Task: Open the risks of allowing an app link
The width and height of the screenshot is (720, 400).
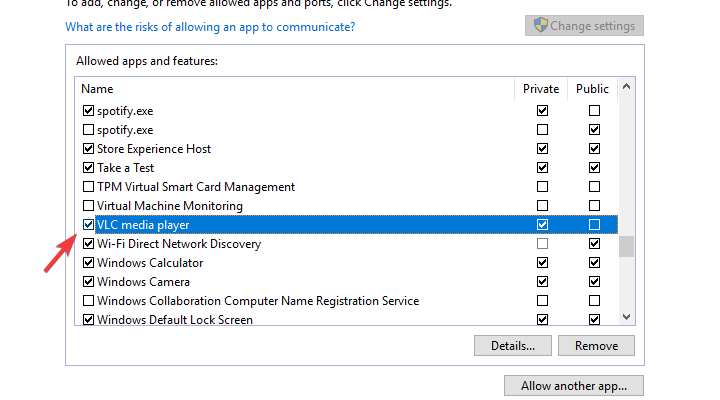Action: point(210,27)
